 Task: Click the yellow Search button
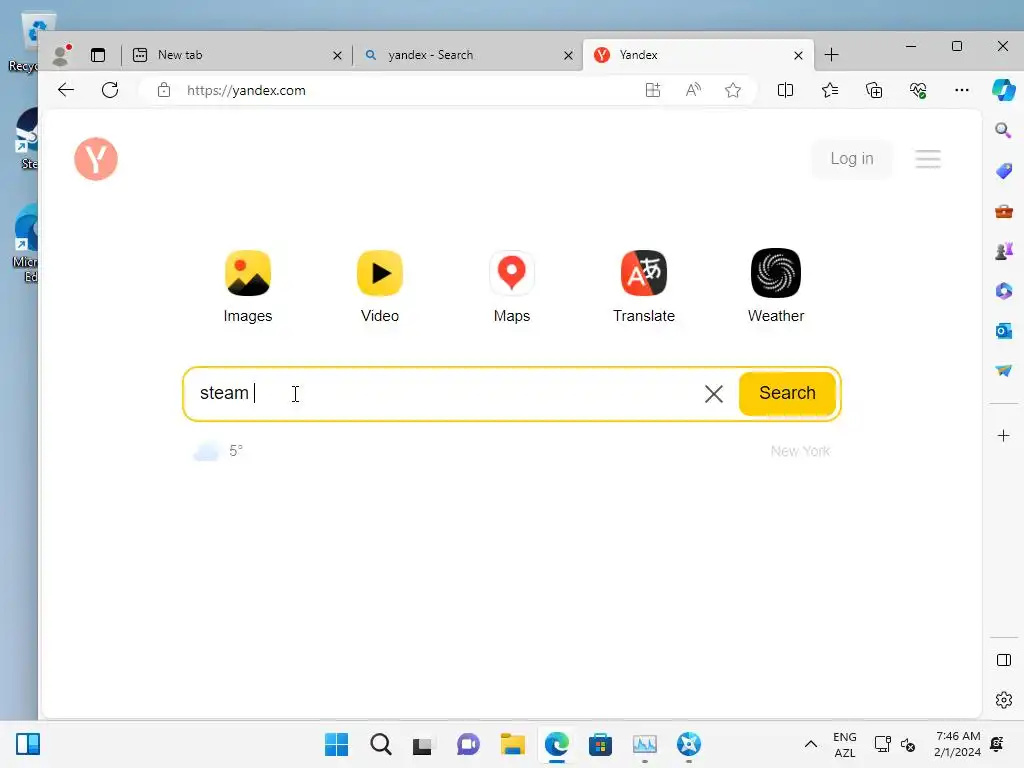click(787, 393)
